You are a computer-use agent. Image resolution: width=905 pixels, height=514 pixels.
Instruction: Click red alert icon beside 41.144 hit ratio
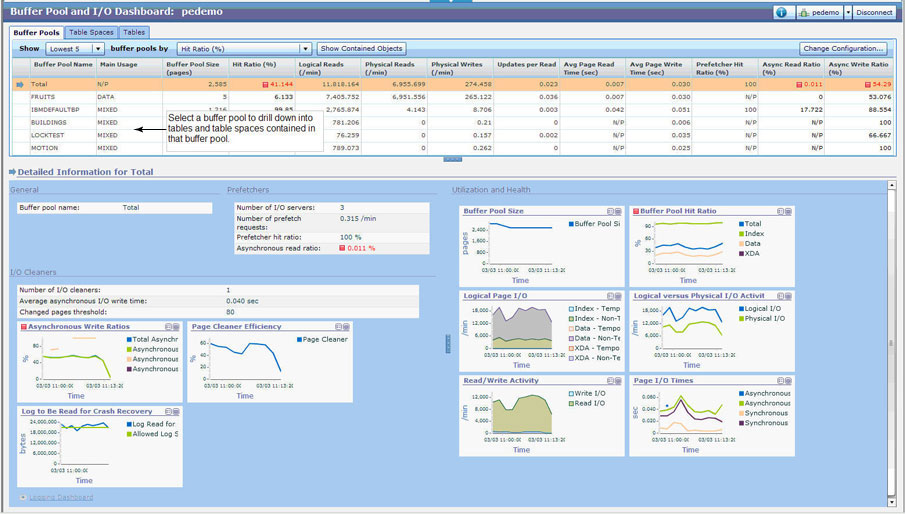coord(265,85)
